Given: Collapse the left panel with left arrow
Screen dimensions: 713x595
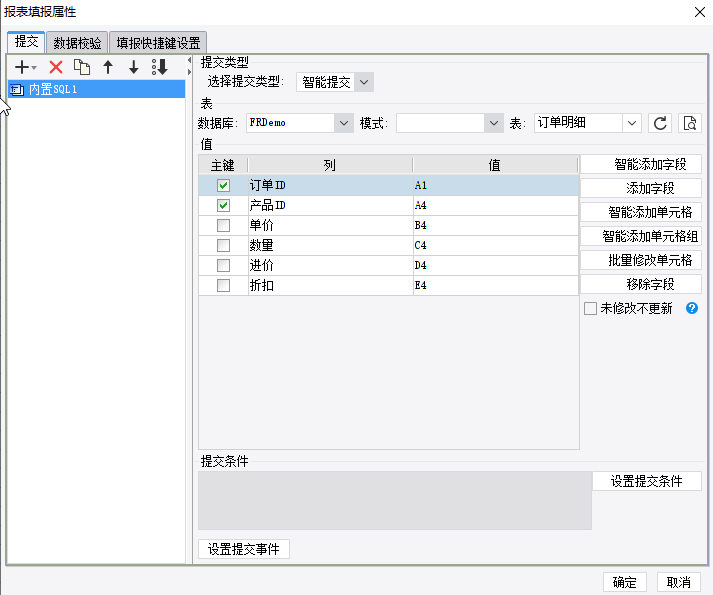Looking at the screenshot, I should 189,61.
